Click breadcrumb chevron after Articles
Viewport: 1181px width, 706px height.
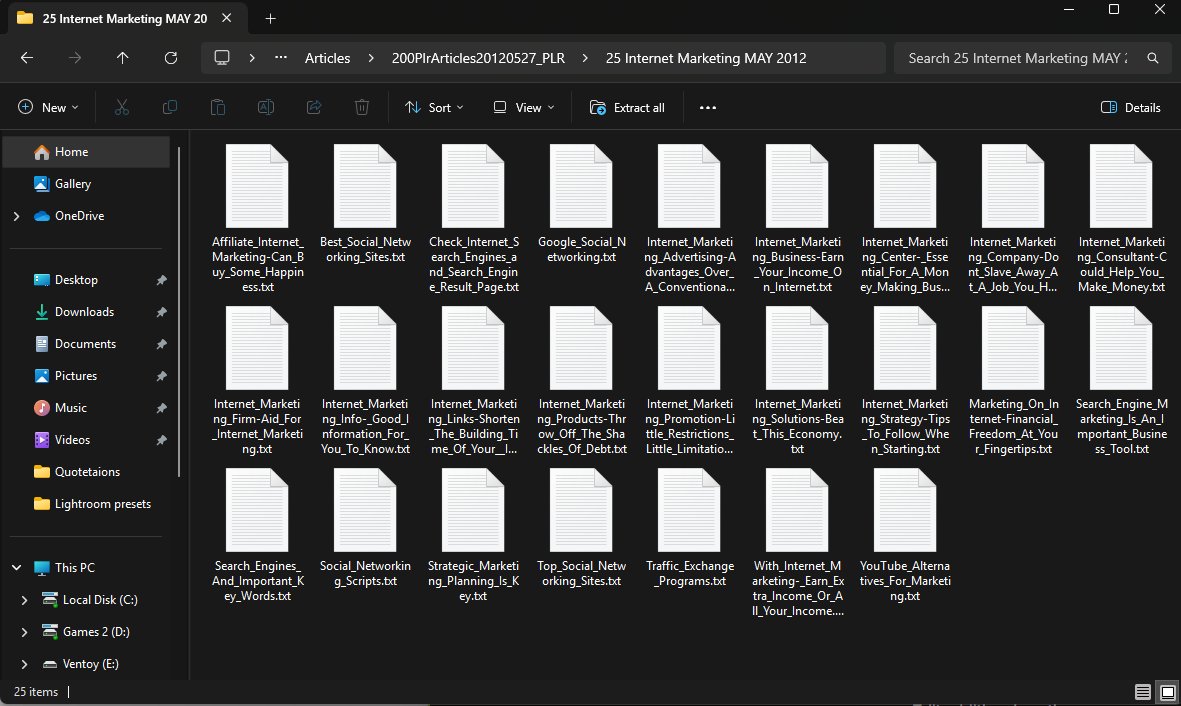tap(371, 58)
